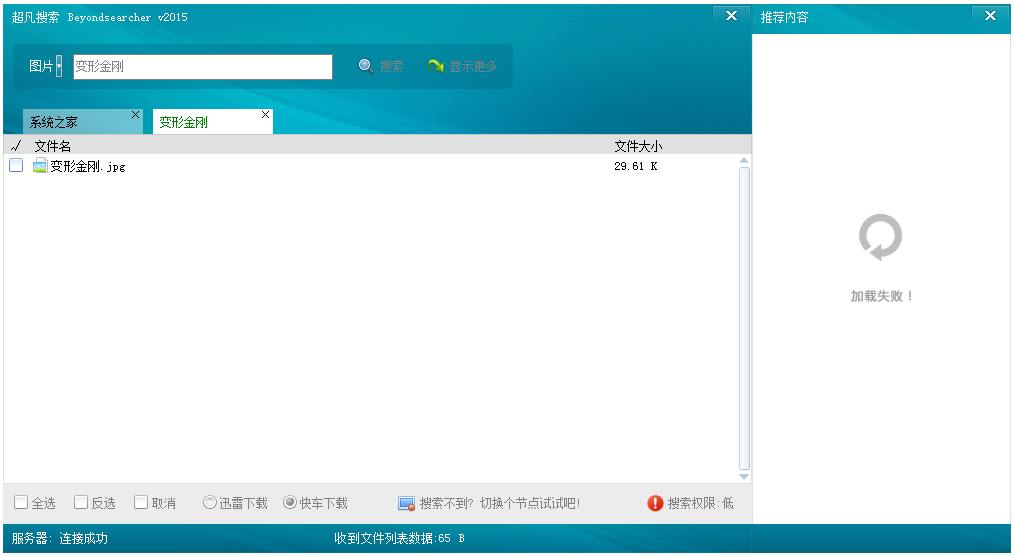Click the scrollbar down arrow

click(744, 476)
